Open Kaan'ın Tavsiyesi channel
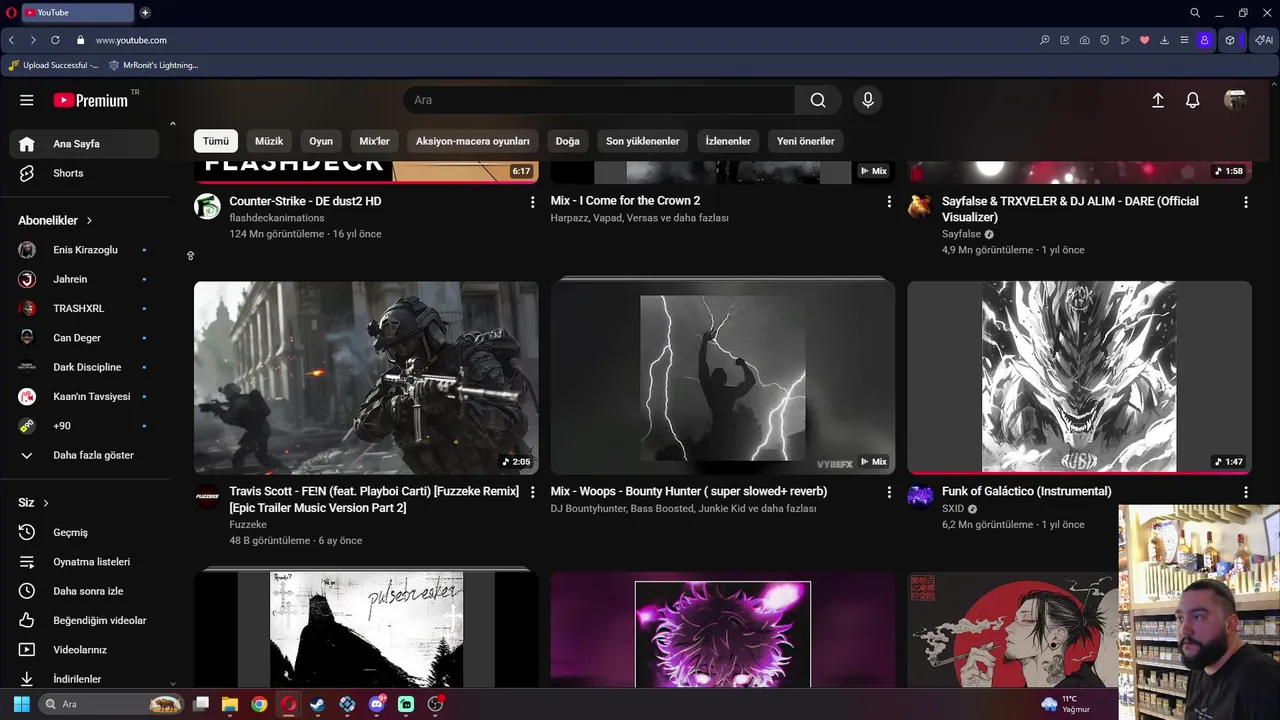 pos(84,396)
